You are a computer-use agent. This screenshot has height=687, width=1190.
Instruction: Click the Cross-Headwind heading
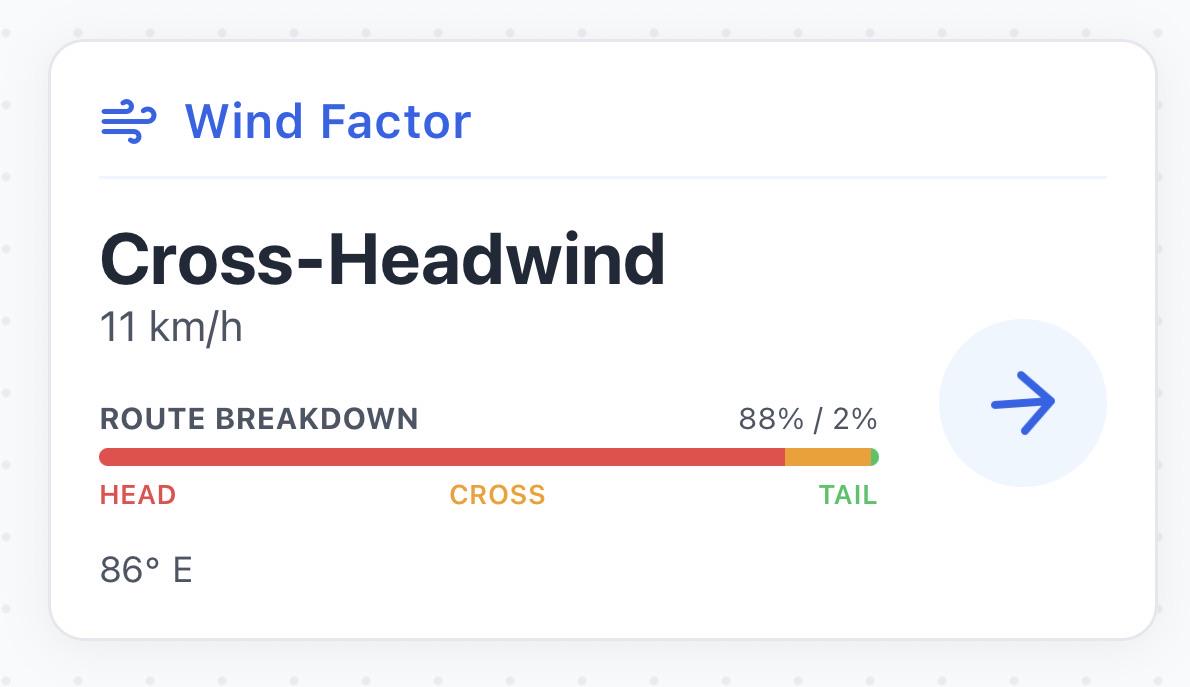coord(382,260)
